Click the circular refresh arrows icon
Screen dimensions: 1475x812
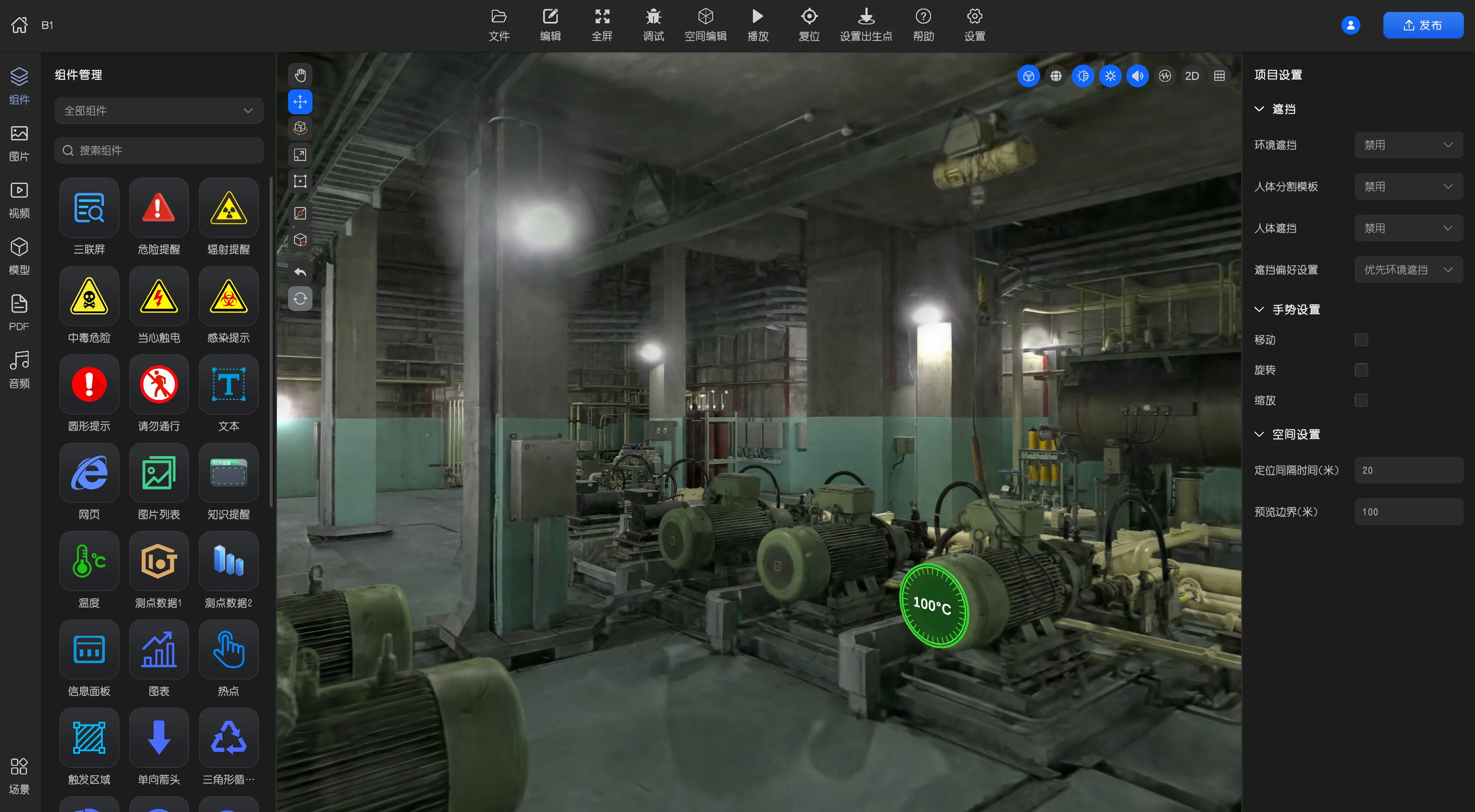pos(300,299)
